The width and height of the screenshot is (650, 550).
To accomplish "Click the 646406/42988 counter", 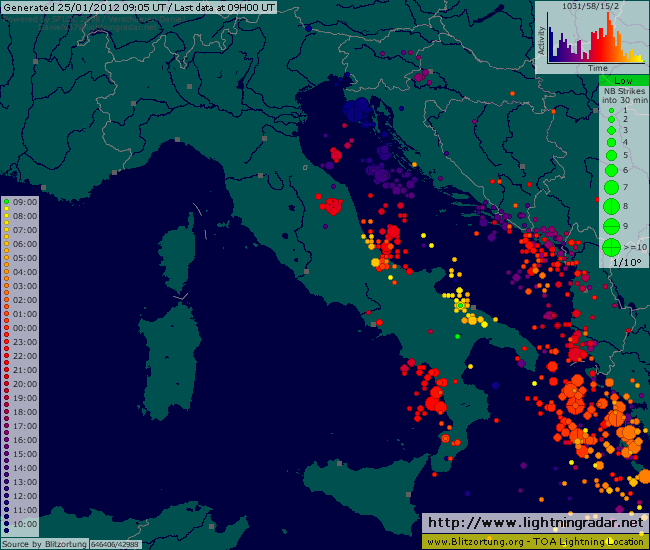I will pos(115,544).
